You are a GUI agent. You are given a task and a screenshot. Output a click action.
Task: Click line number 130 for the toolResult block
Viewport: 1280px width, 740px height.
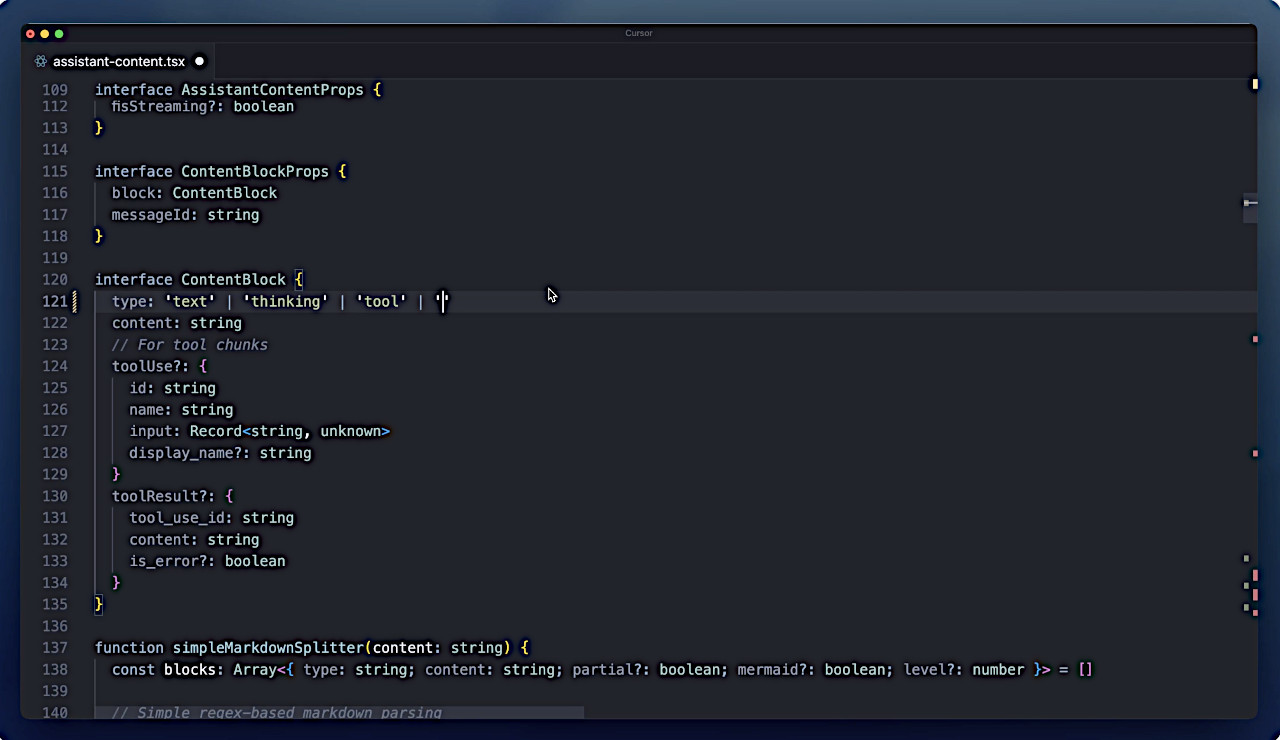click(55, 496)
